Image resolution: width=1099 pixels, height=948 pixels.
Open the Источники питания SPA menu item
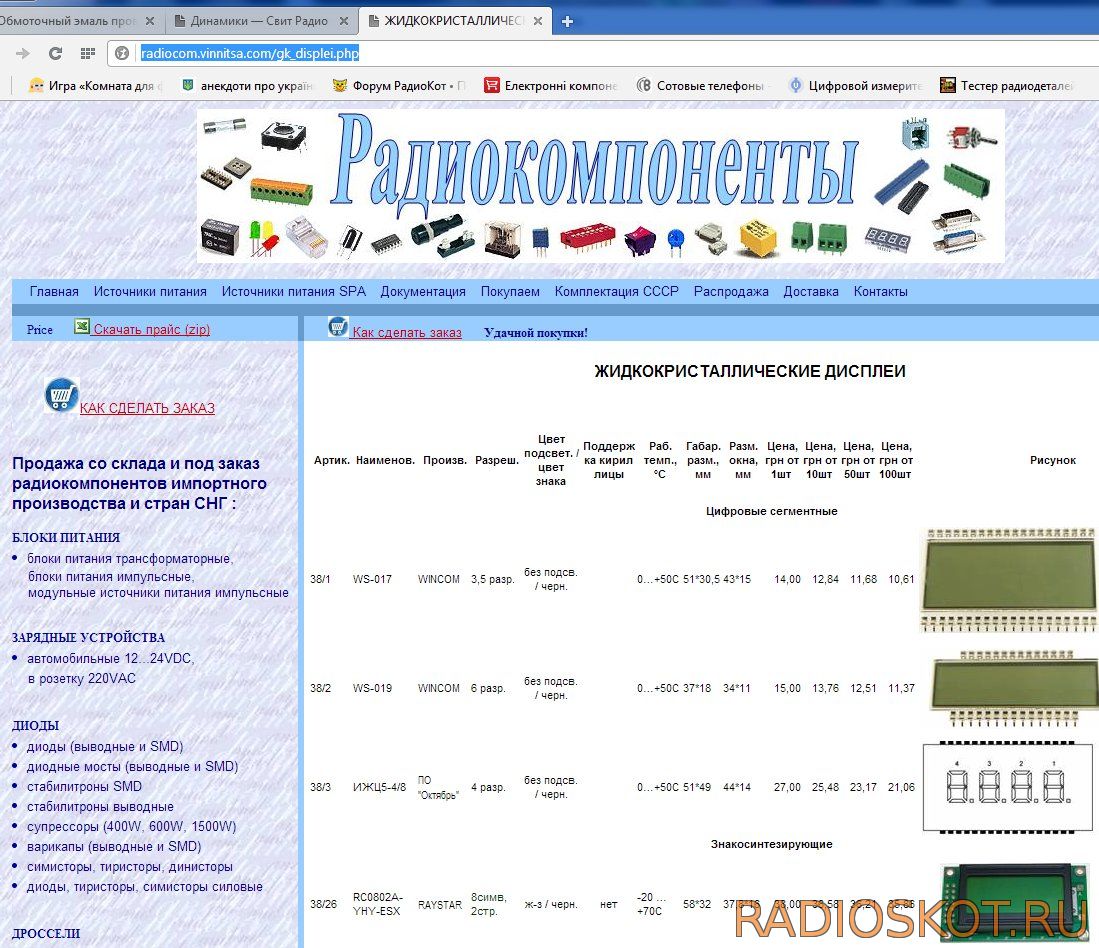(294, 291)
